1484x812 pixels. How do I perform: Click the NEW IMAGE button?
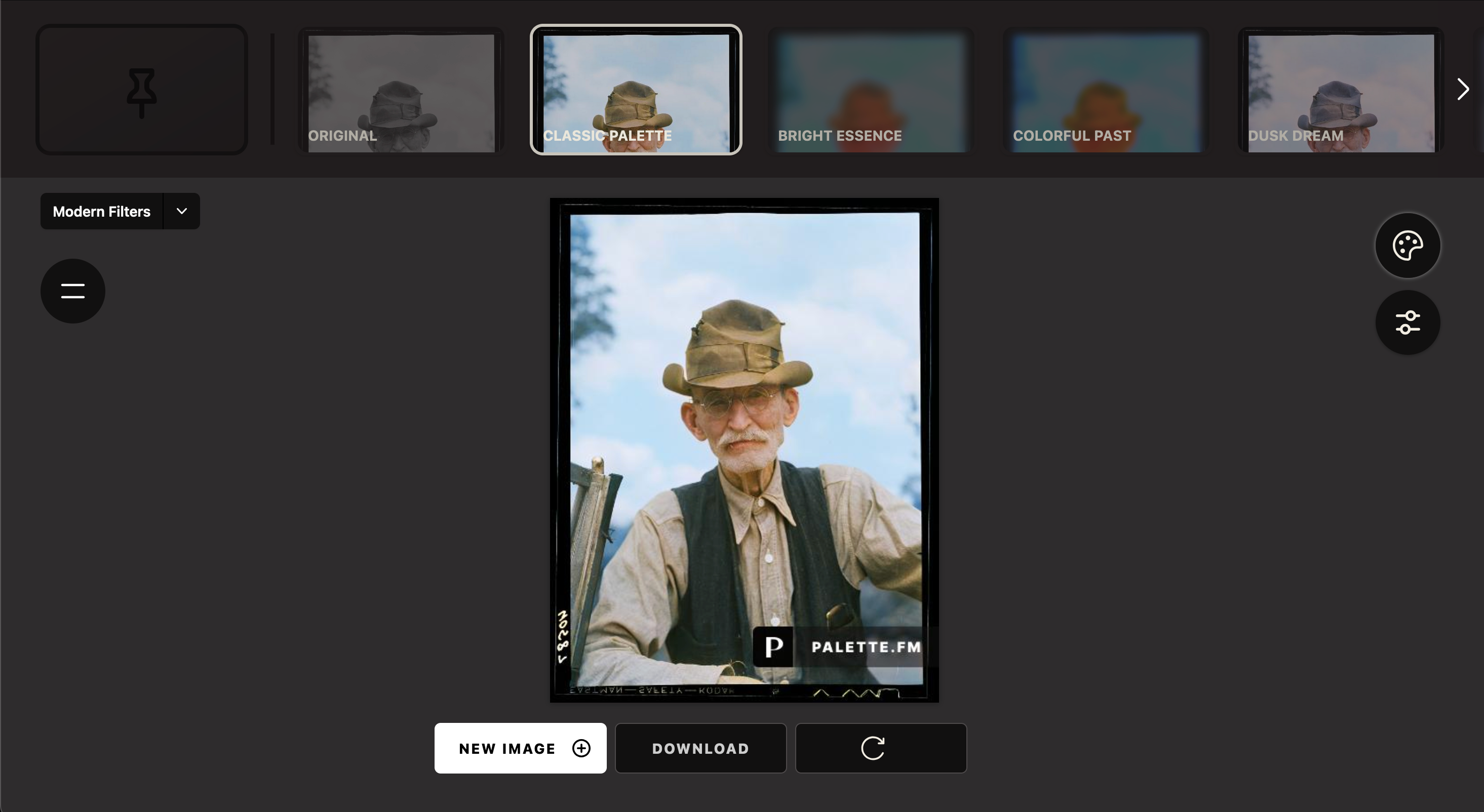tap(520, 747)
